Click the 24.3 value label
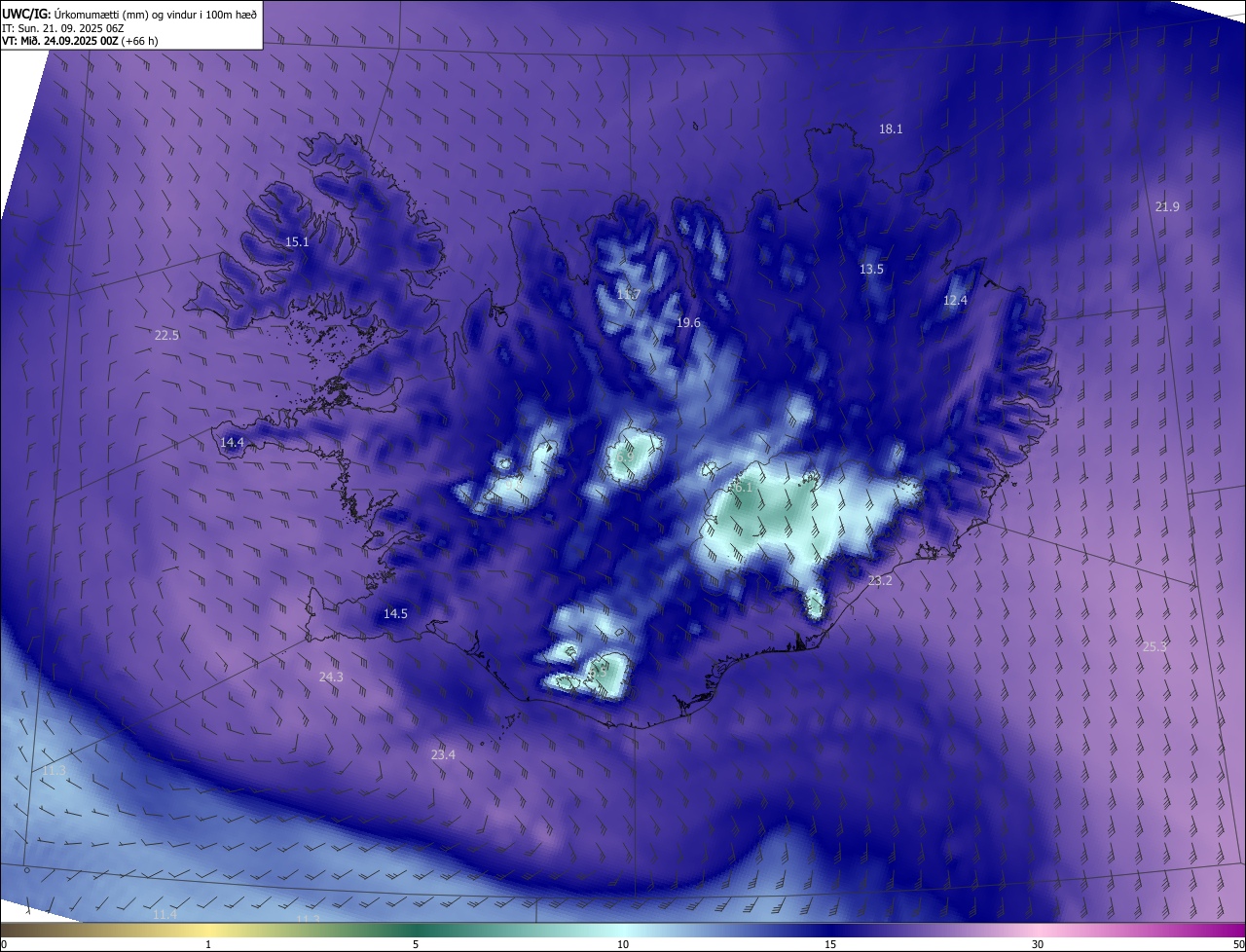 tap(331, 676)
